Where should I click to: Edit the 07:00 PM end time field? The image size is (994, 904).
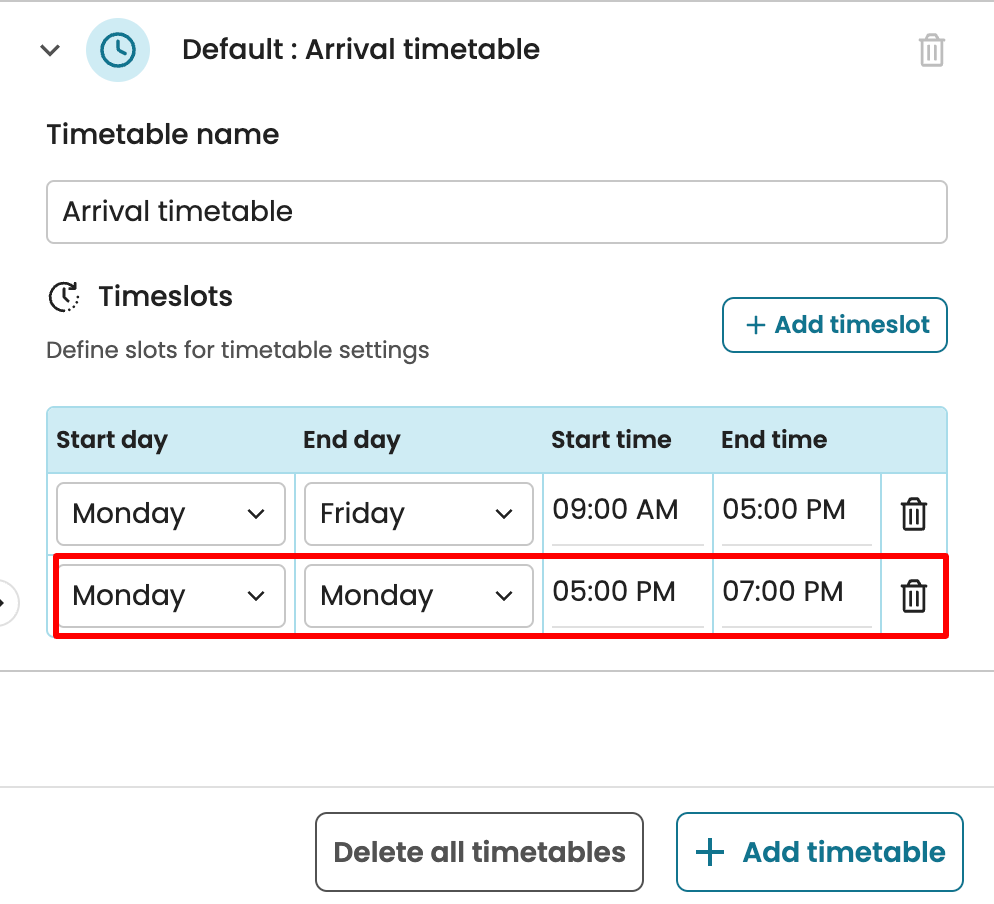pyautogui.click(x=796, y=592)
